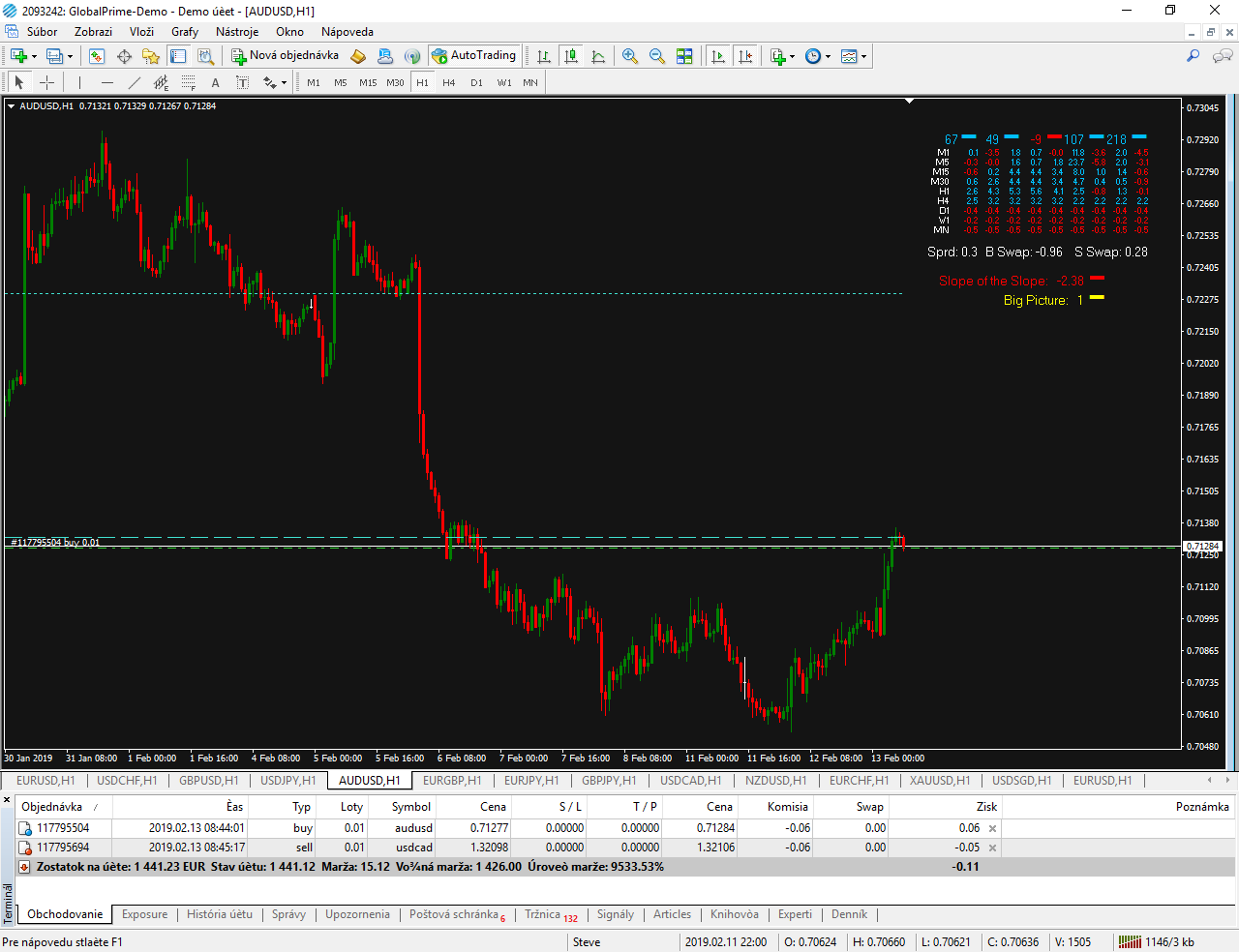Open the MetaEditor book icon

[358, 56]
